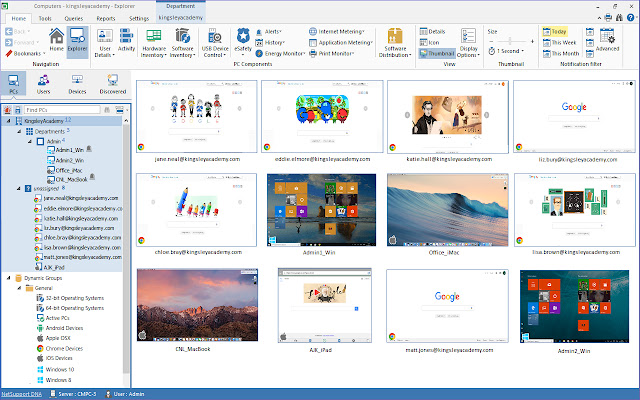Open the Home navigation icon in ribbon
640x400 pixels.
56,40
